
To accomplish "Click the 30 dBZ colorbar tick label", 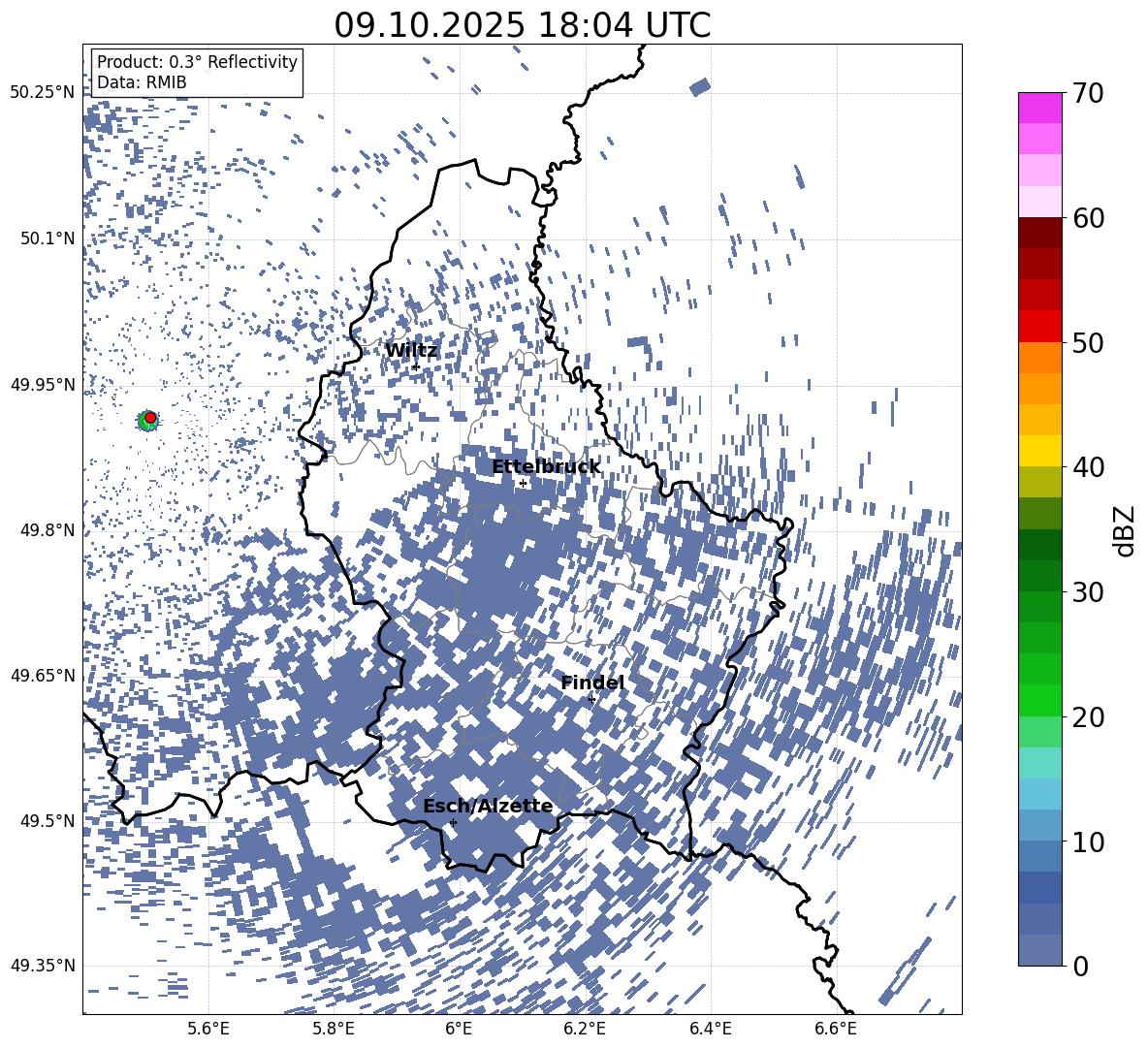I will point(1088,591).
